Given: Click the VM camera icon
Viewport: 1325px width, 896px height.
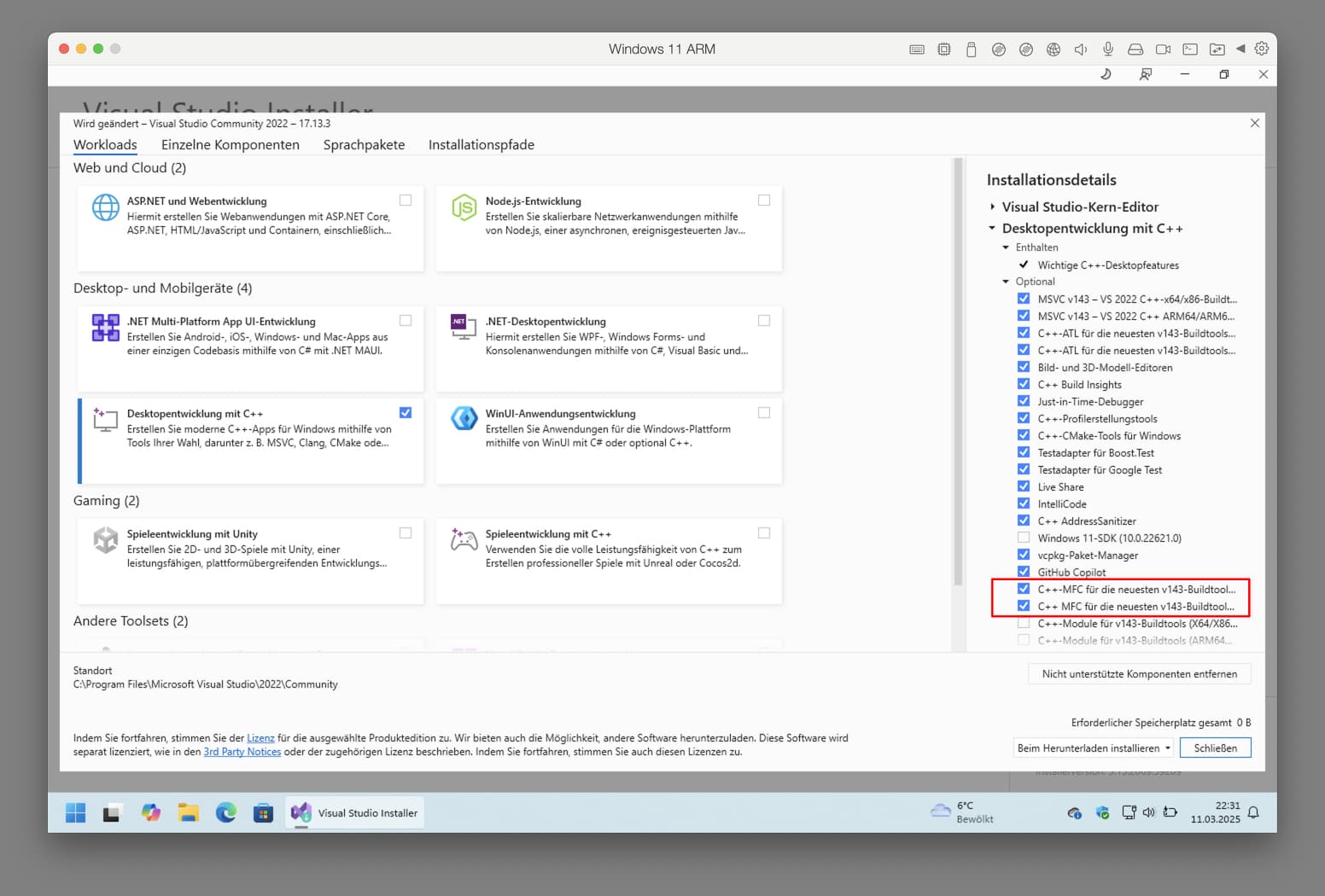Looking at the screenshot, I should point(1163,49).
